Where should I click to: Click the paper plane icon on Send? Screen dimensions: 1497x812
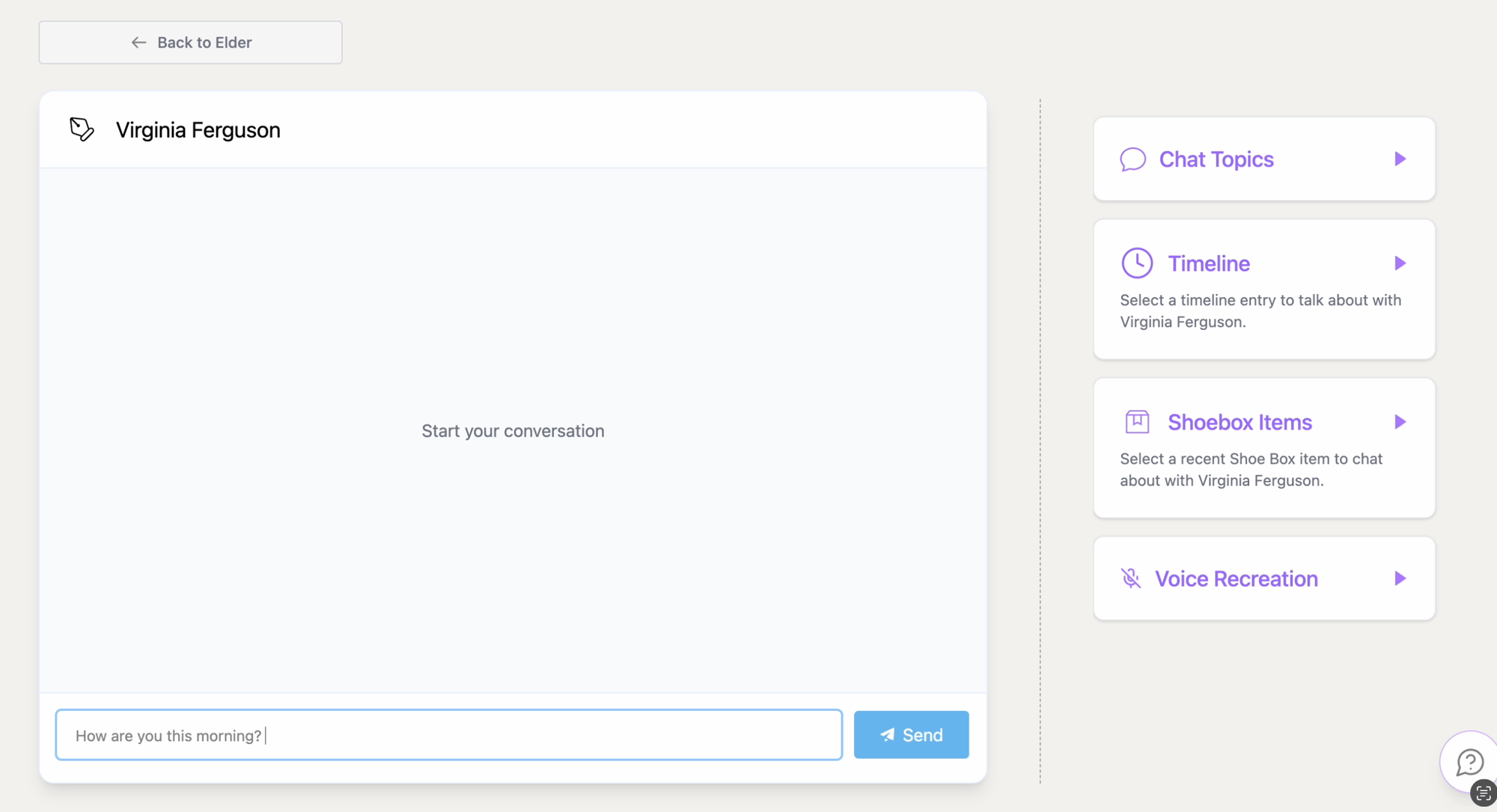pyautogui.click(x=887, y=735)
